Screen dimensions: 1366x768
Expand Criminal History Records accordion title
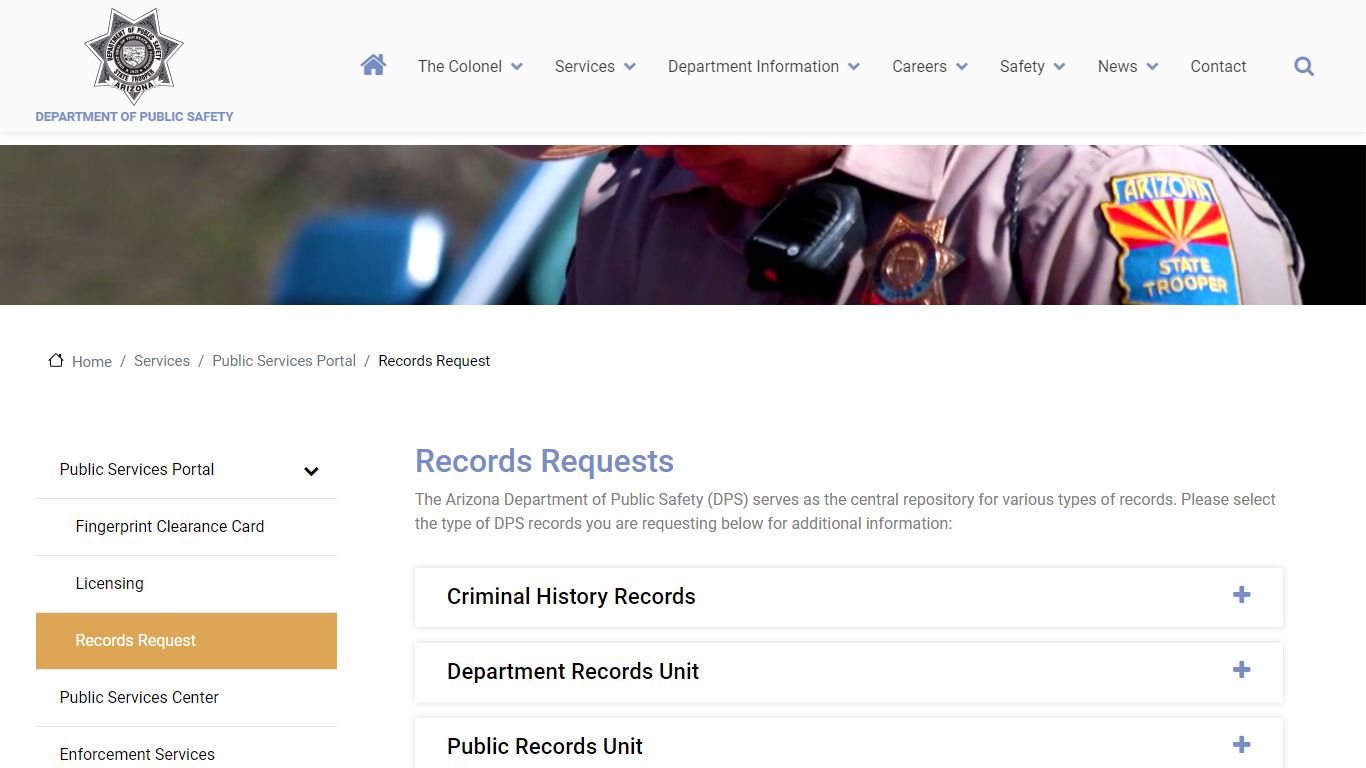pos(571,596)
